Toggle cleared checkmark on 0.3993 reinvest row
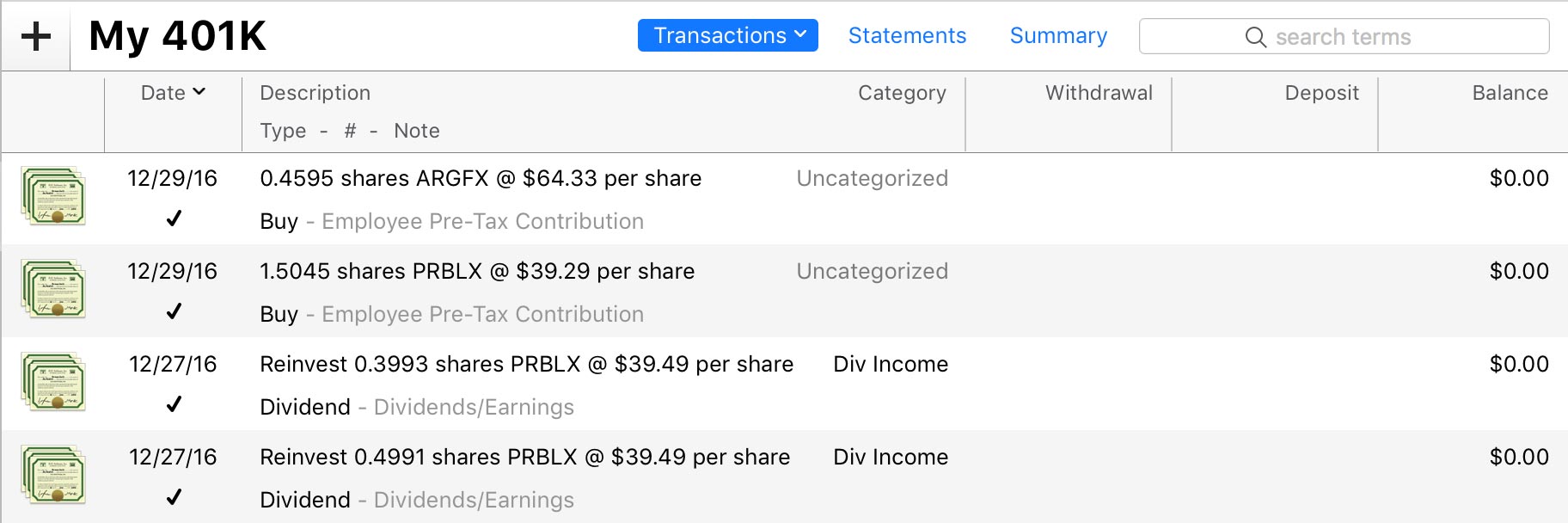 pos(174,405)
